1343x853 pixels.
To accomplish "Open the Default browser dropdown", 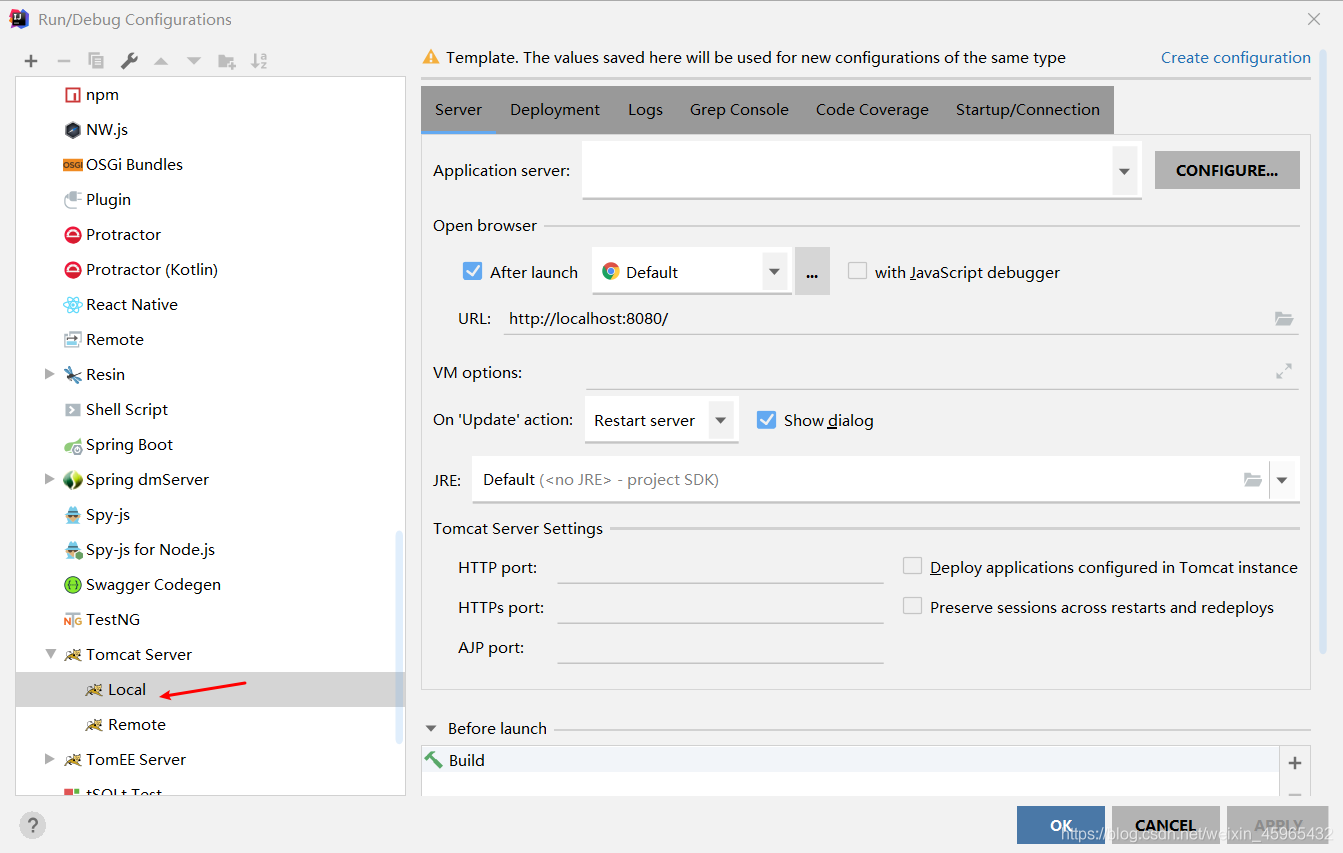I will (773, 271).
